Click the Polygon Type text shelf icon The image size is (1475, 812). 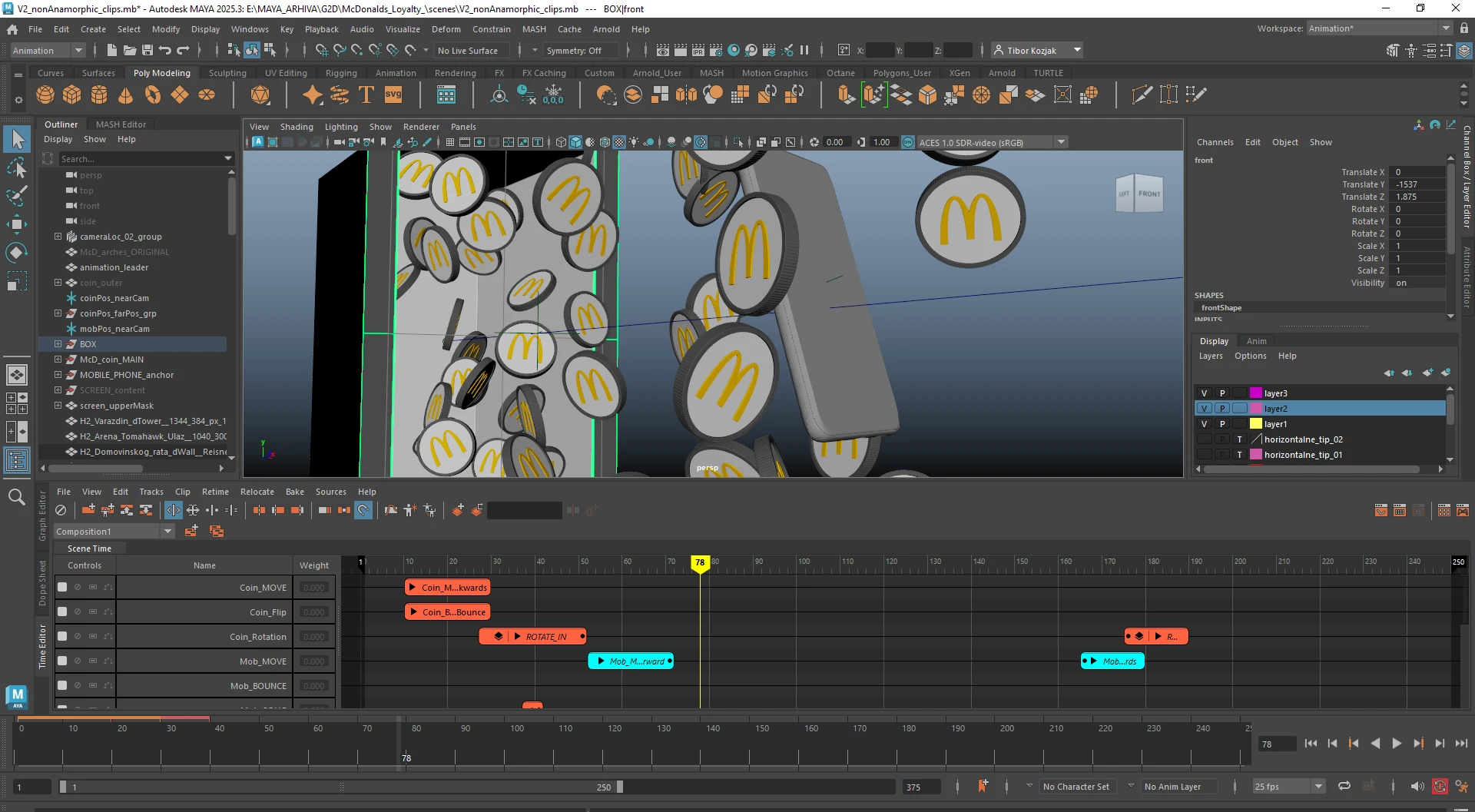[366, 94]
